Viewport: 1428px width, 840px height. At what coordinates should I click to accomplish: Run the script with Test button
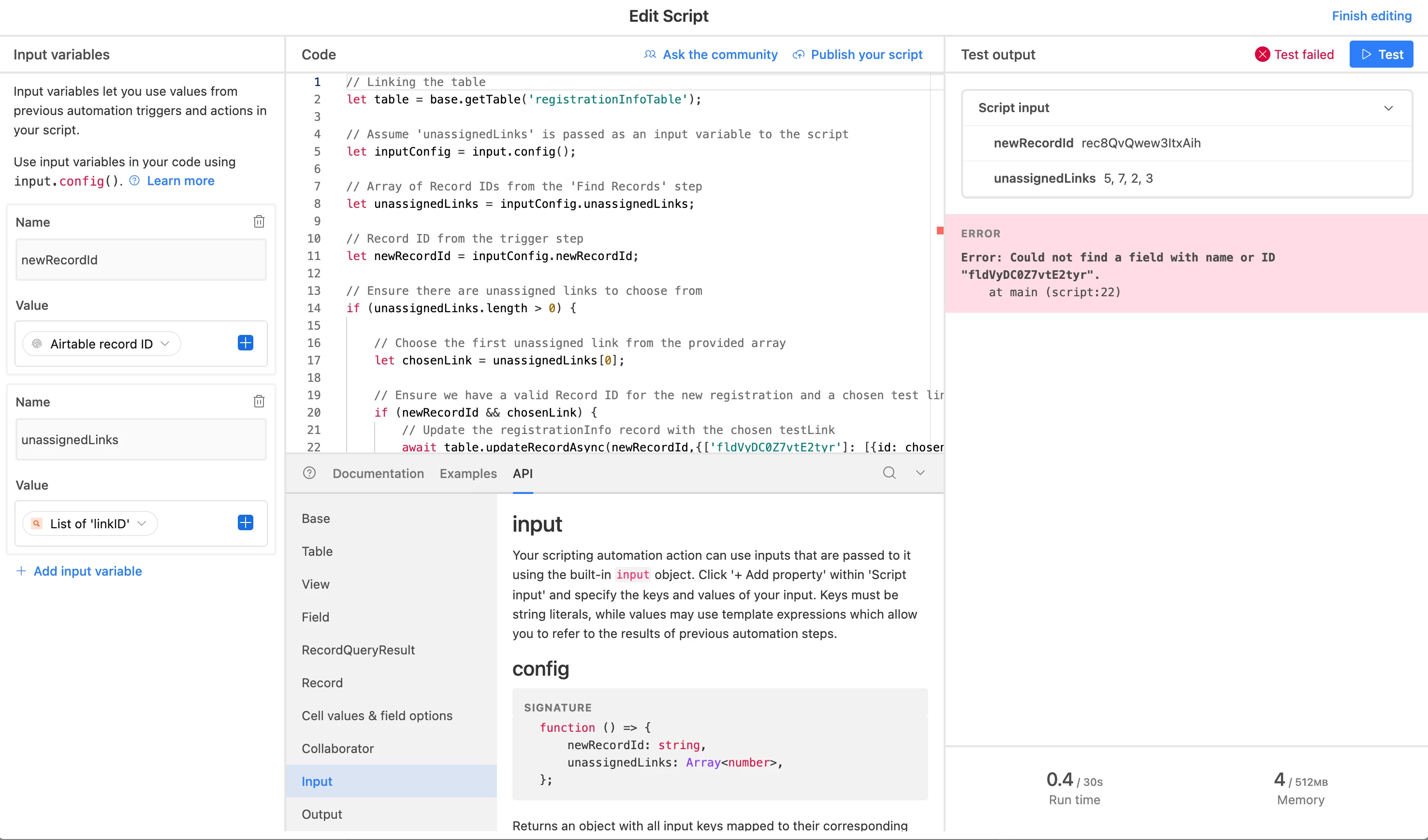1381,55
